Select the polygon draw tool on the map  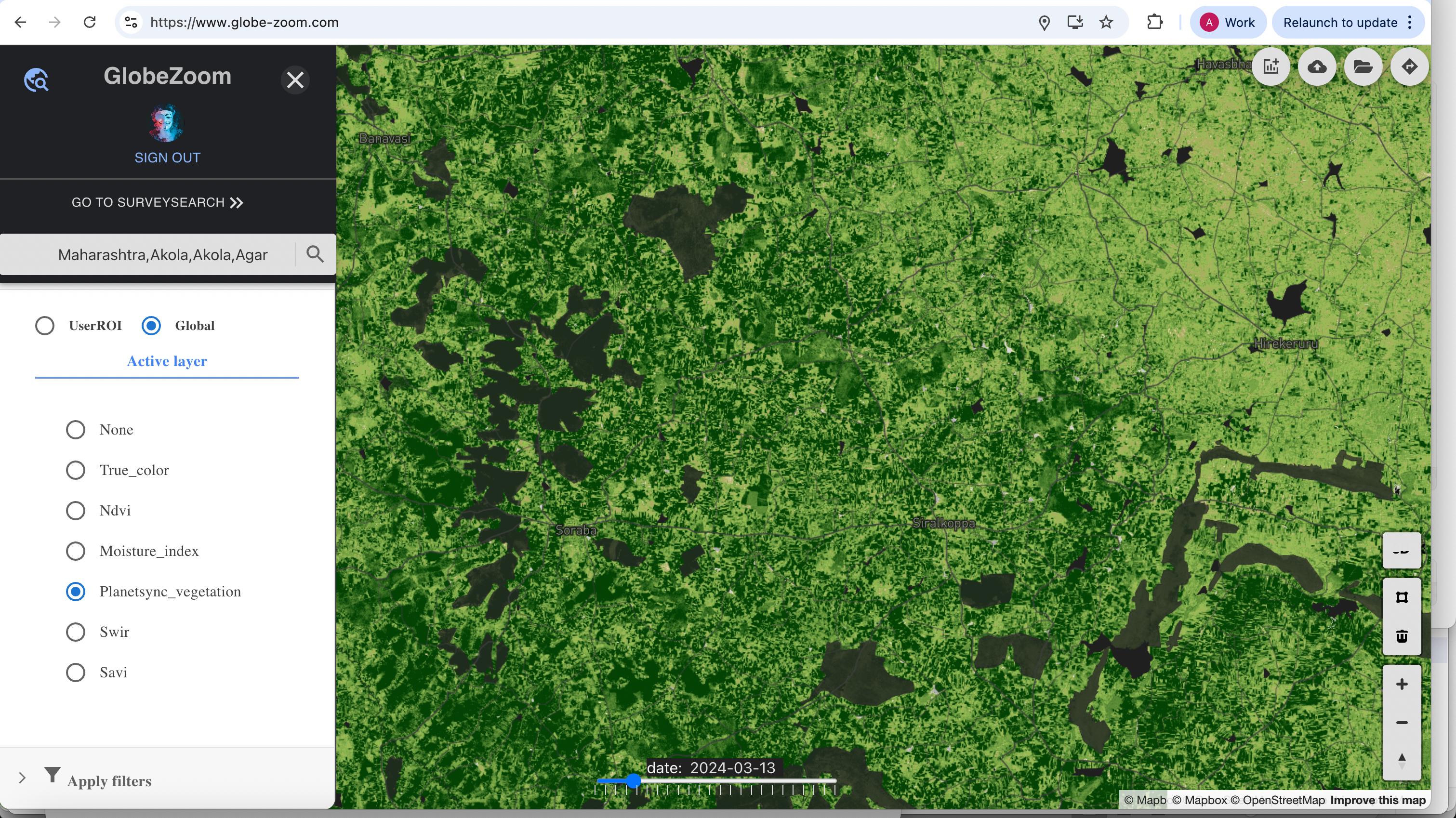tap(1401, 596)
